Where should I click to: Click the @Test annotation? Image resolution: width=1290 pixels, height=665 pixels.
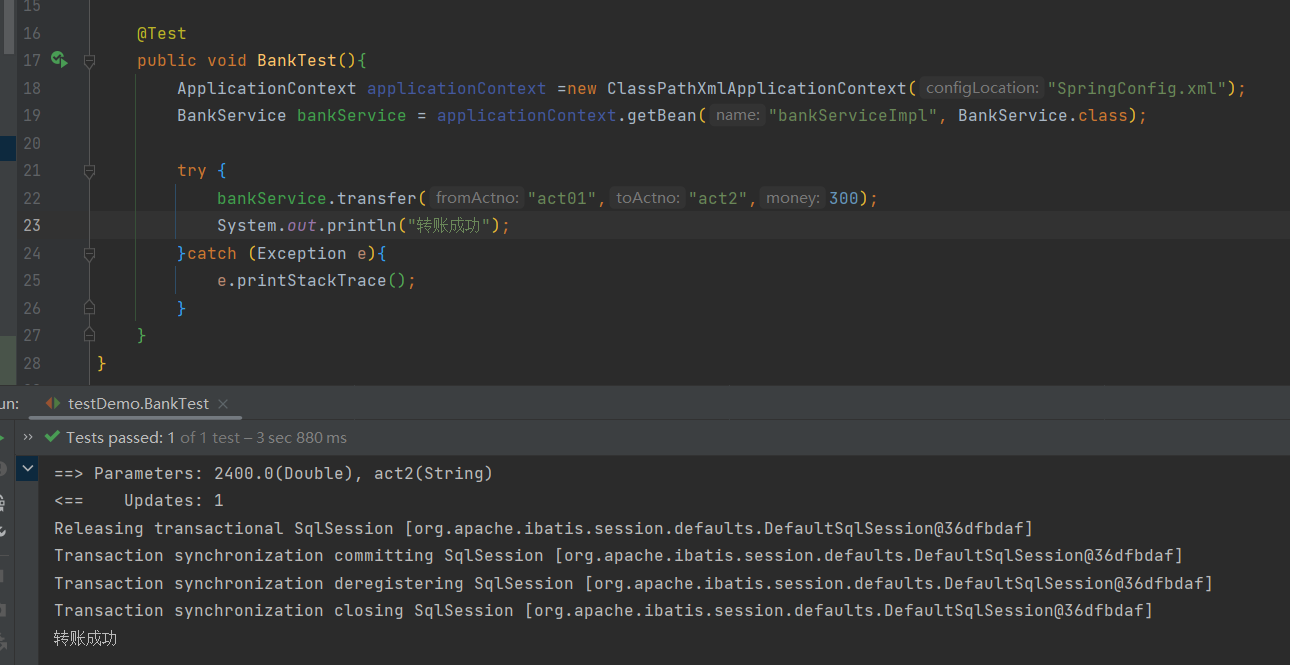coord(162,33)
